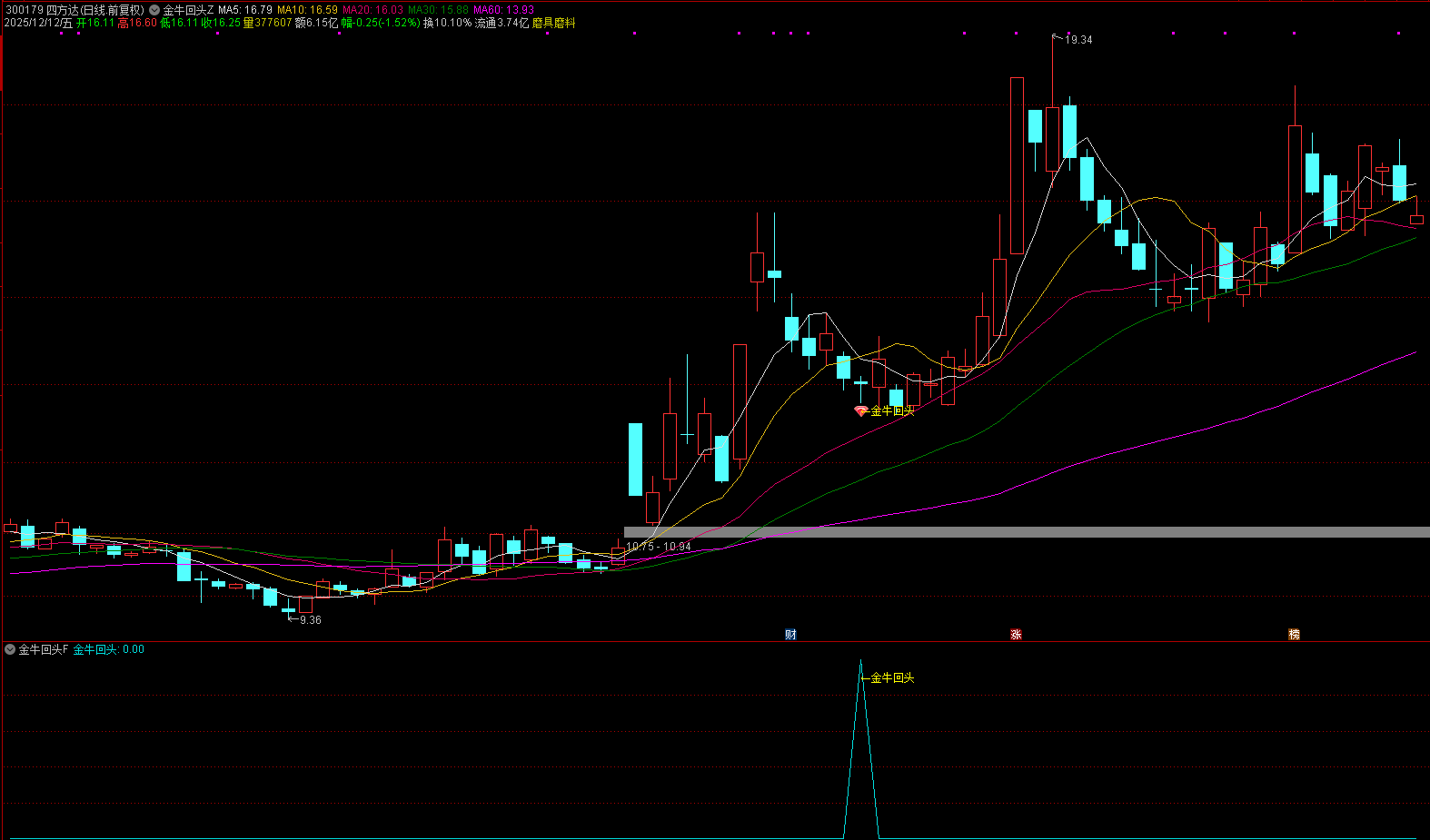
Task: Click the gap range label 10.75 - 10.94
Action: click(x=659, y=547)
